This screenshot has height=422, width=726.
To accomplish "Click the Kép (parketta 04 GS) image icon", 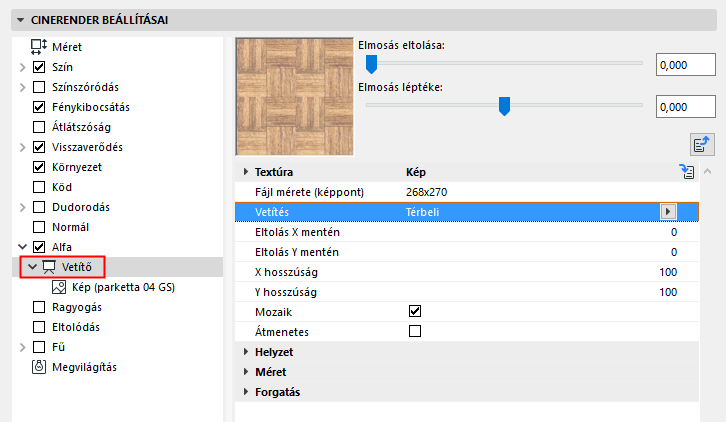I will click(x=59, y=287).
